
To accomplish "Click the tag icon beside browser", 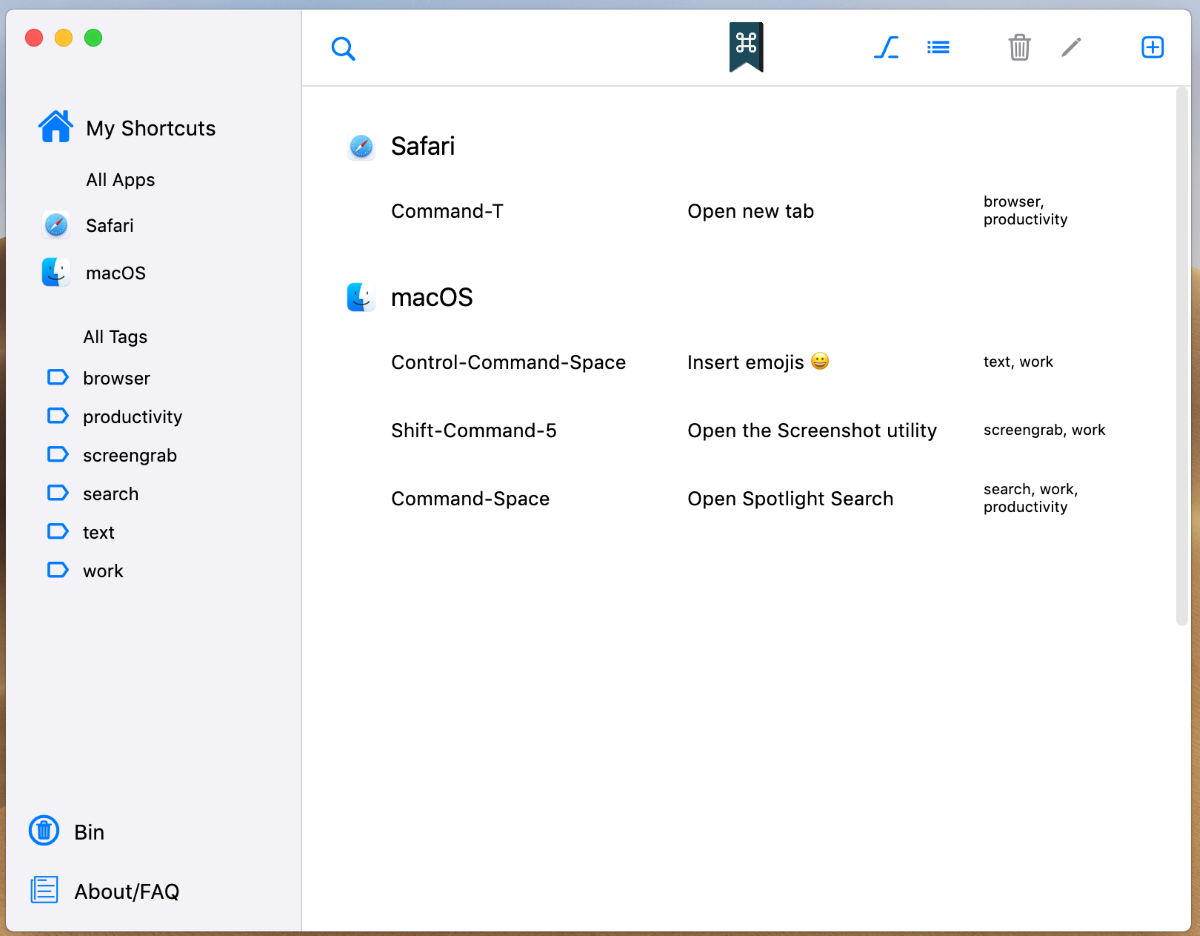I will pyautogui.click(x=58, y=377).
